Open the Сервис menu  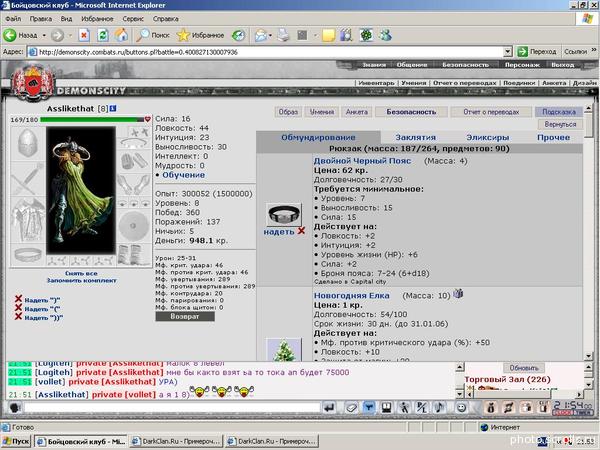pyautogui.click(x=133, y=19)
